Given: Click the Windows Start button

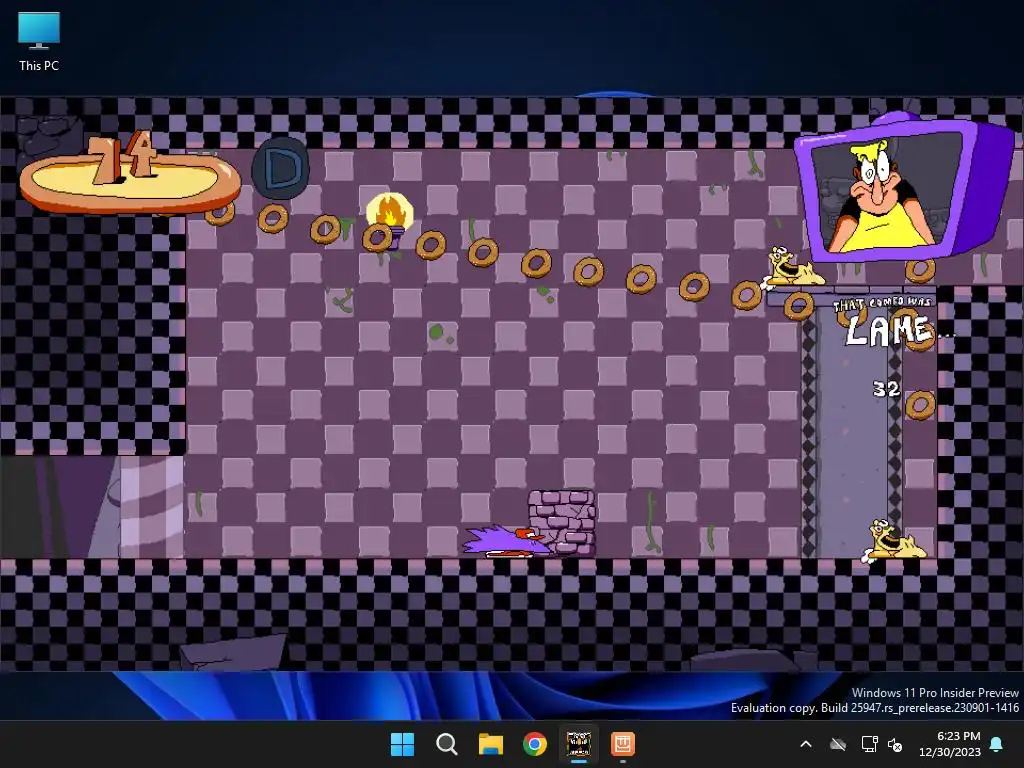Looking at the screenshot, I should coord(402,744).
